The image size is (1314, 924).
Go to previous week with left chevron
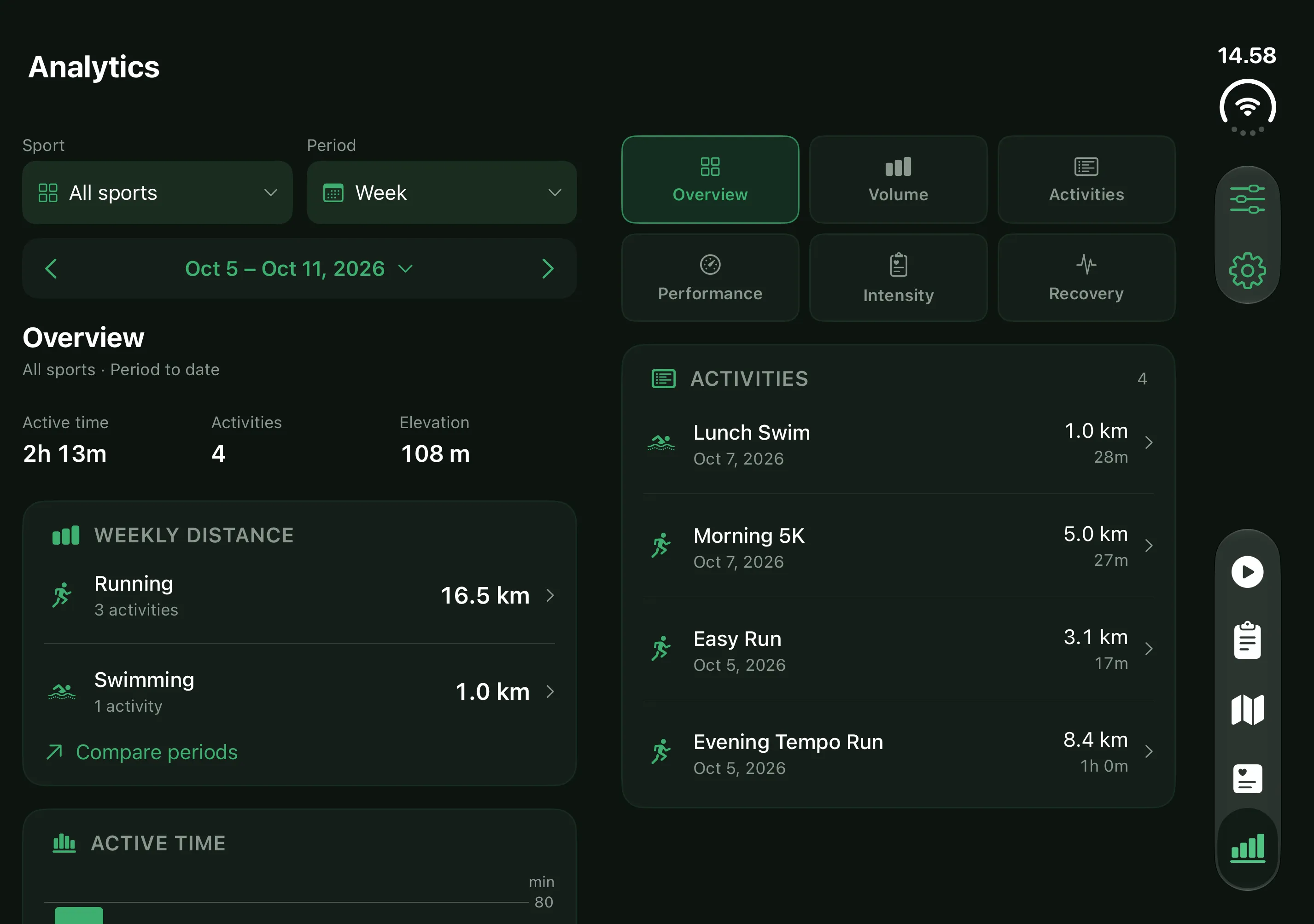pos(51,268)
